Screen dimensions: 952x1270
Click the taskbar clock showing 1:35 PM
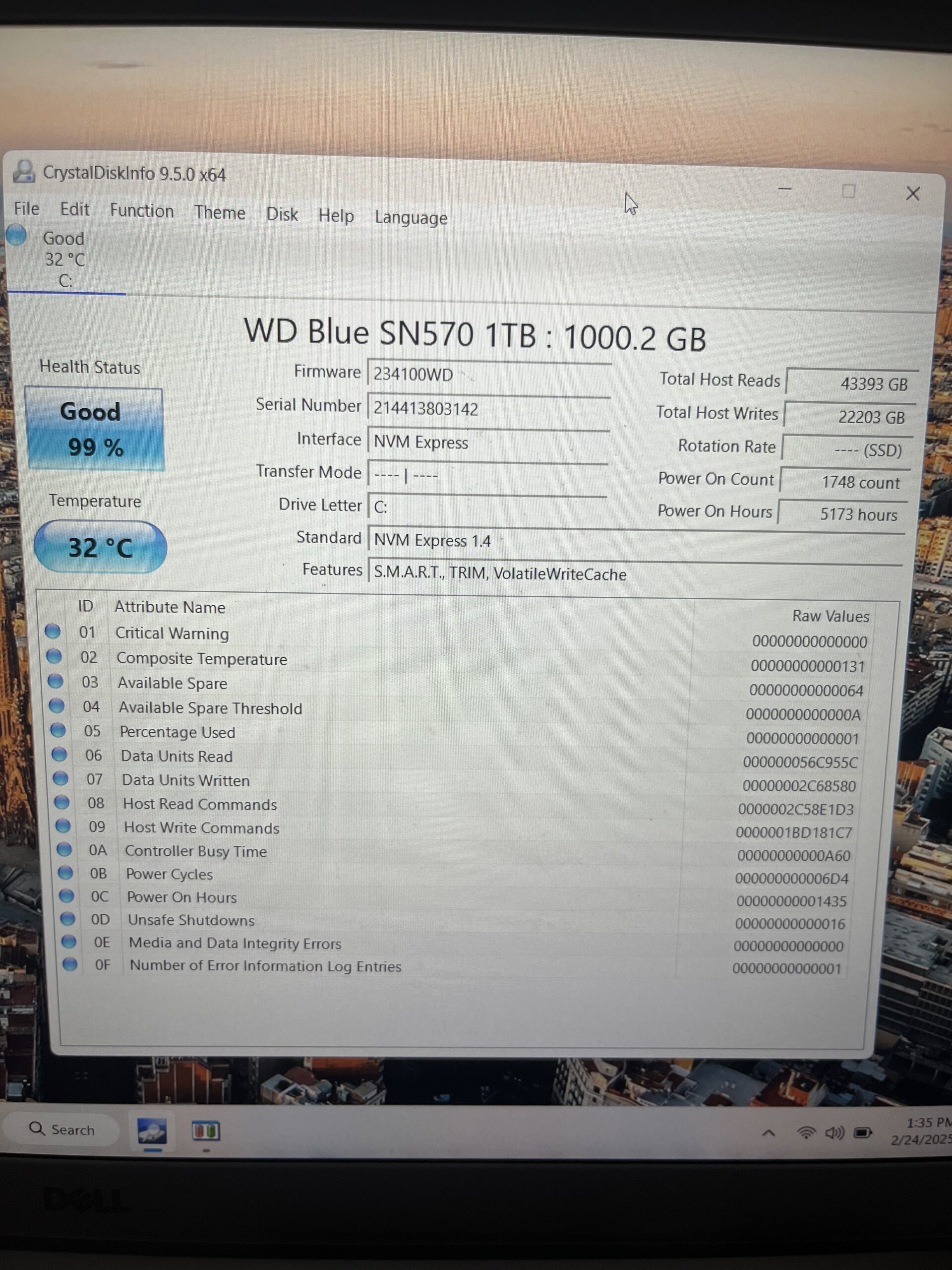(x=923, y=1131)
